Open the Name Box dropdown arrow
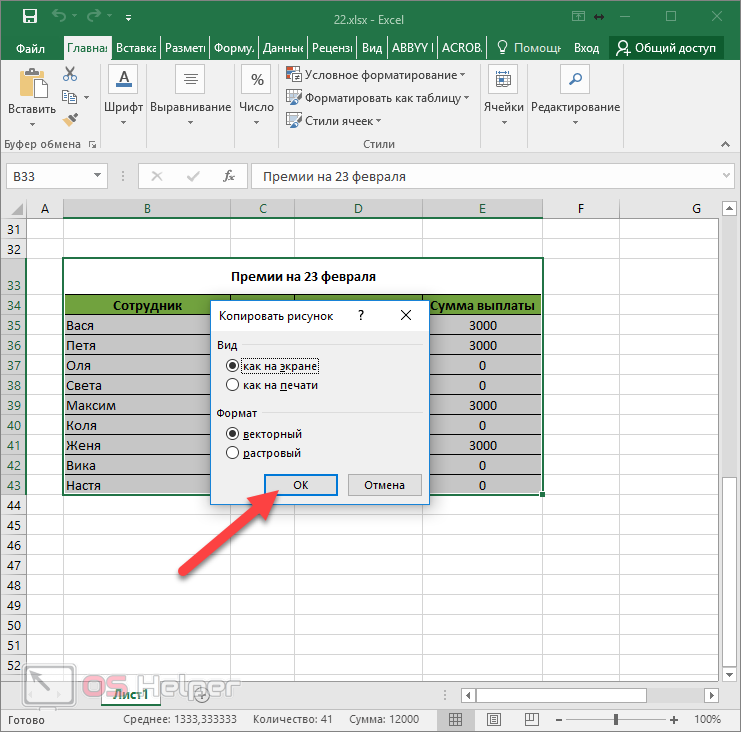741x732 pixels. (x=97, y=175)
